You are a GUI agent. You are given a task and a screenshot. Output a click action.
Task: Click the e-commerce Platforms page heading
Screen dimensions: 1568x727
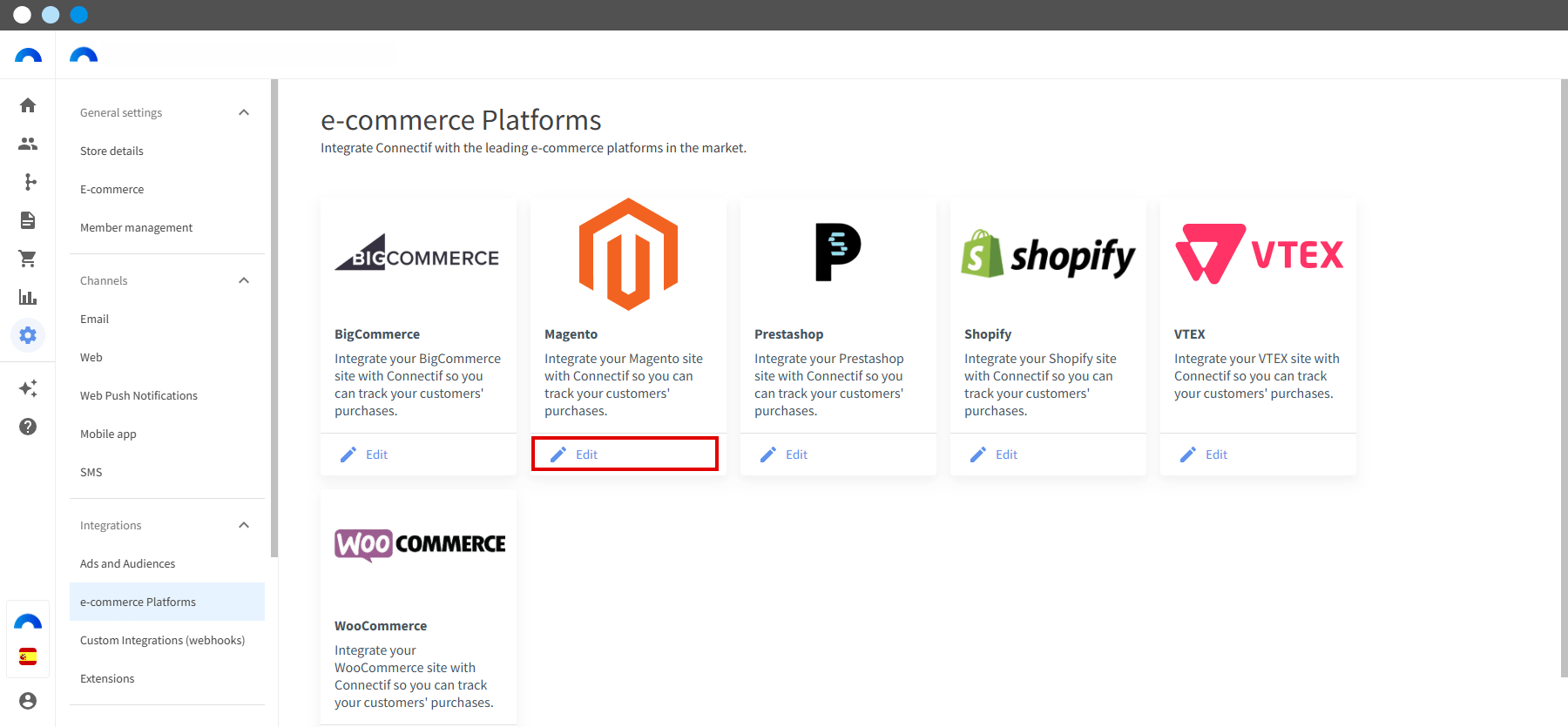coord(461,120)
